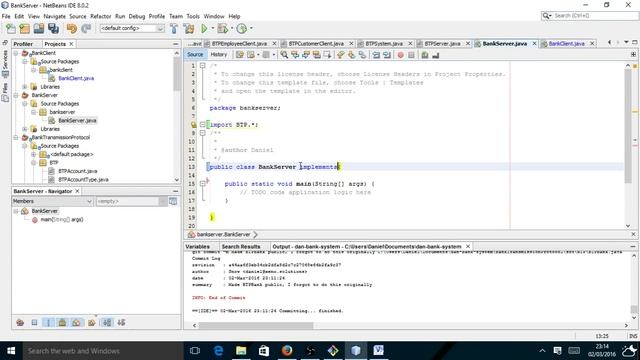This screenshot has height=360, width=640.
Task: Open the Profile Project dropdown arrow
Action: click(x=251, y=28)
